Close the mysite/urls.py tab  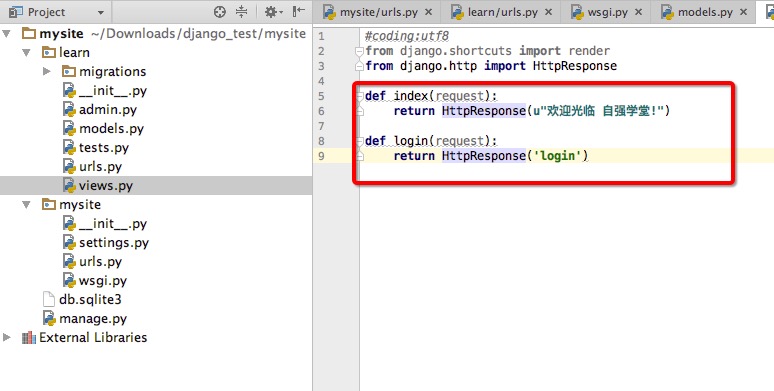point(428,12)
